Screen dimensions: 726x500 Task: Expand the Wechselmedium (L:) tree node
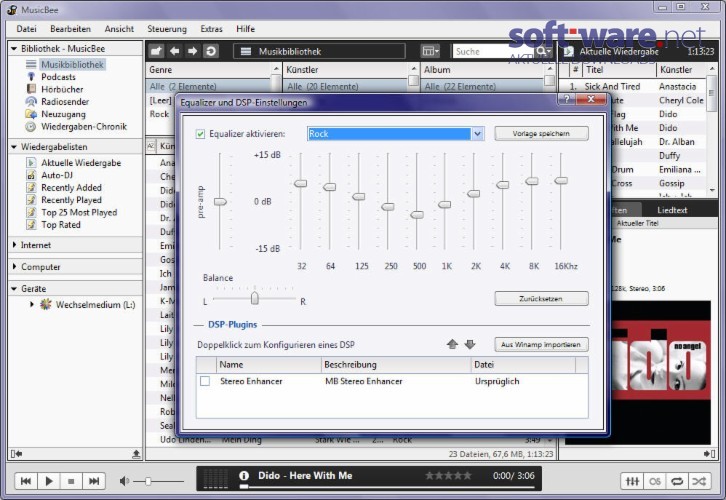point(32,304)
